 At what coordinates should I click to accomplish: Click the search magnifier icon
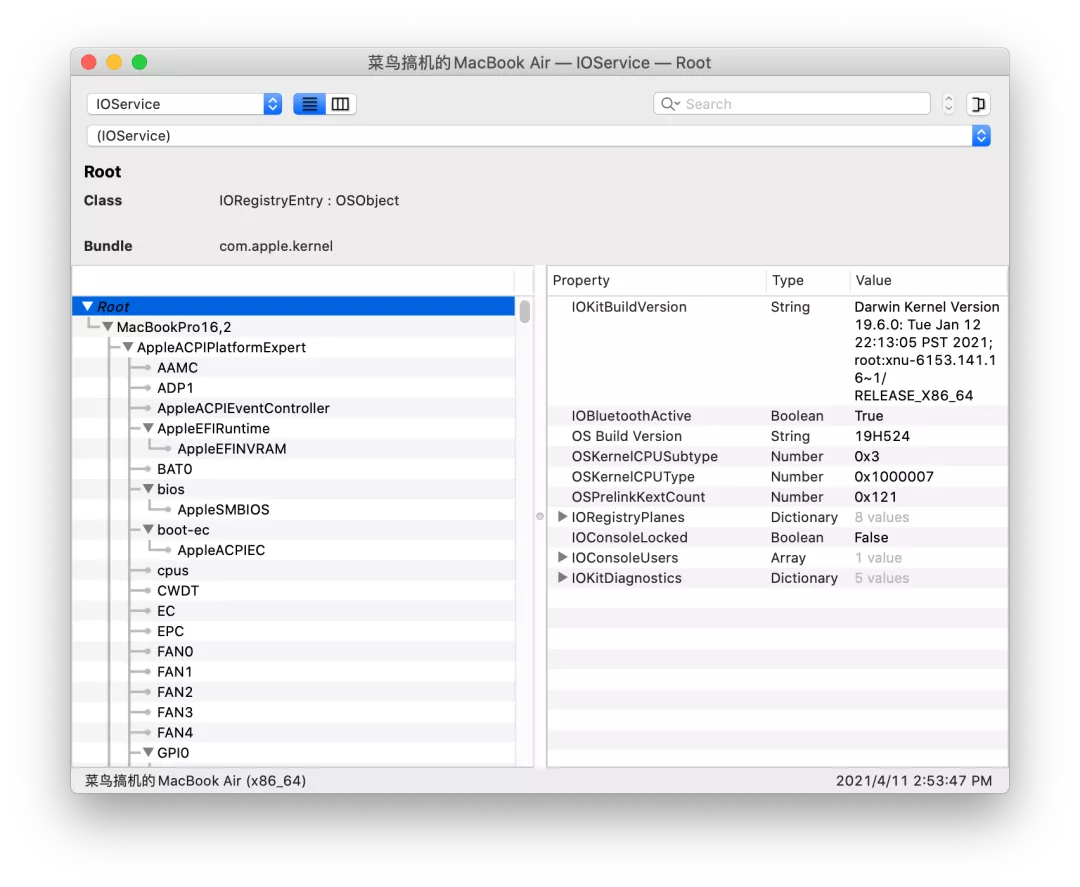[x=669, y=104]
